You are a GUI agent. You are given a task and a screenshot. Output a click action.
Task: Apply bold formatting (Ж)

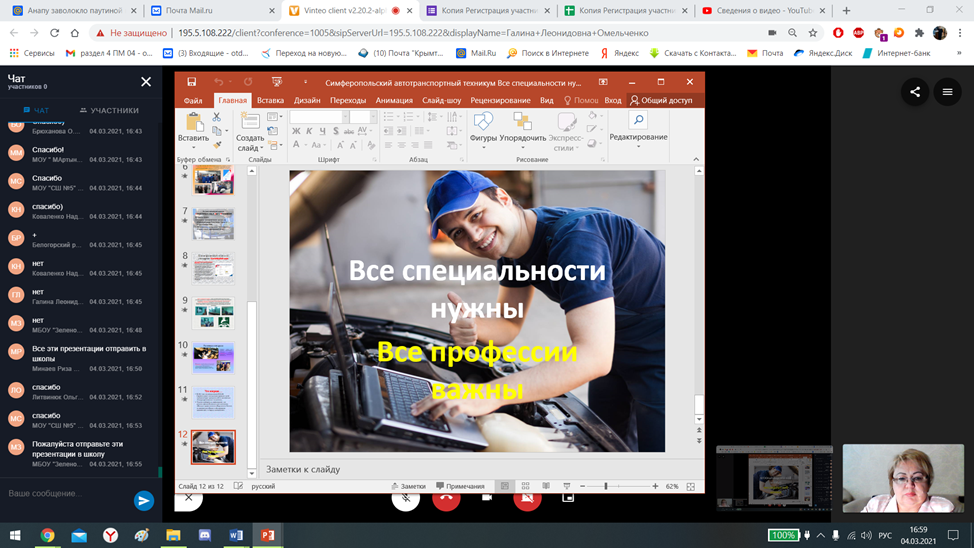pos(296,131)
